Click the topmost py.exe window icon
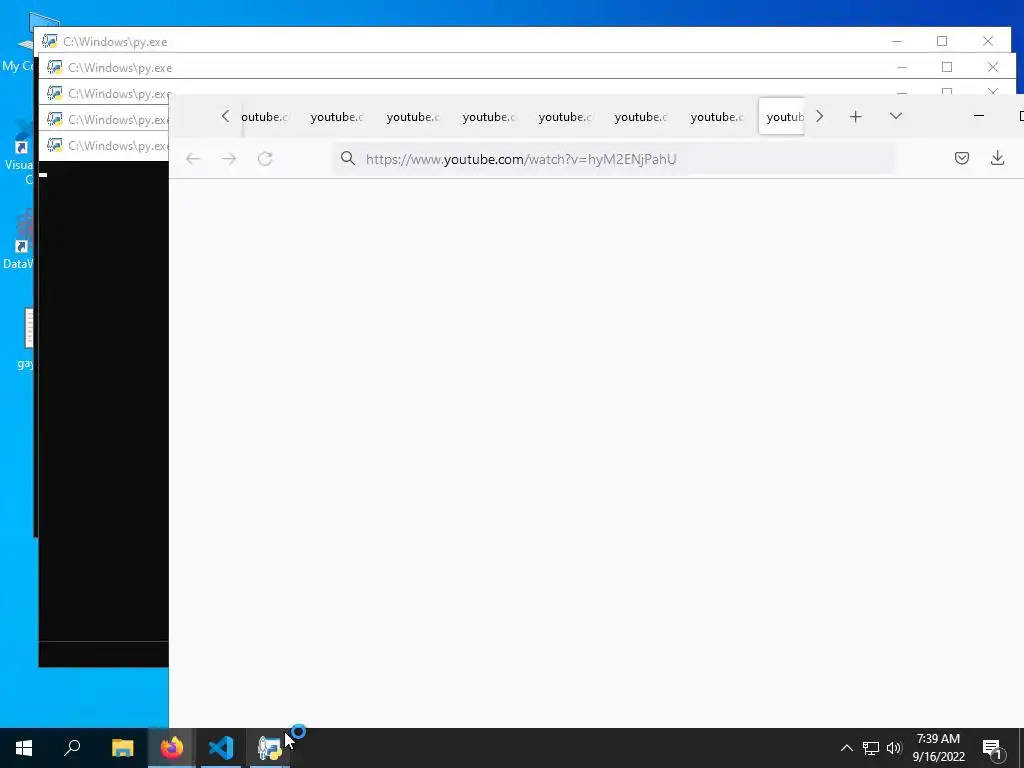The height and width of the screenshot is (768, 1024). [49, 41]
